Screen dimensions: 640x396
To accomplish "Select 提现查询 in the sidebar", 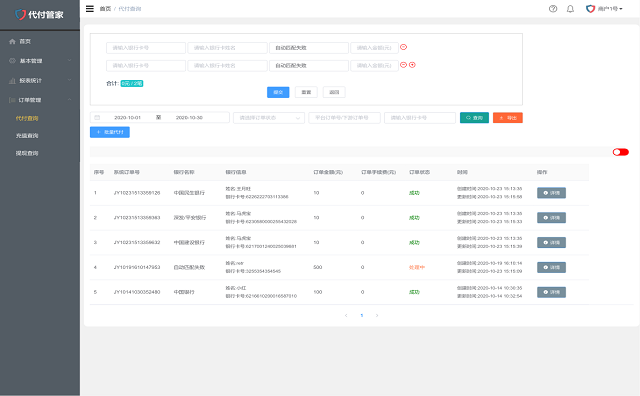I will click(27, 153).
